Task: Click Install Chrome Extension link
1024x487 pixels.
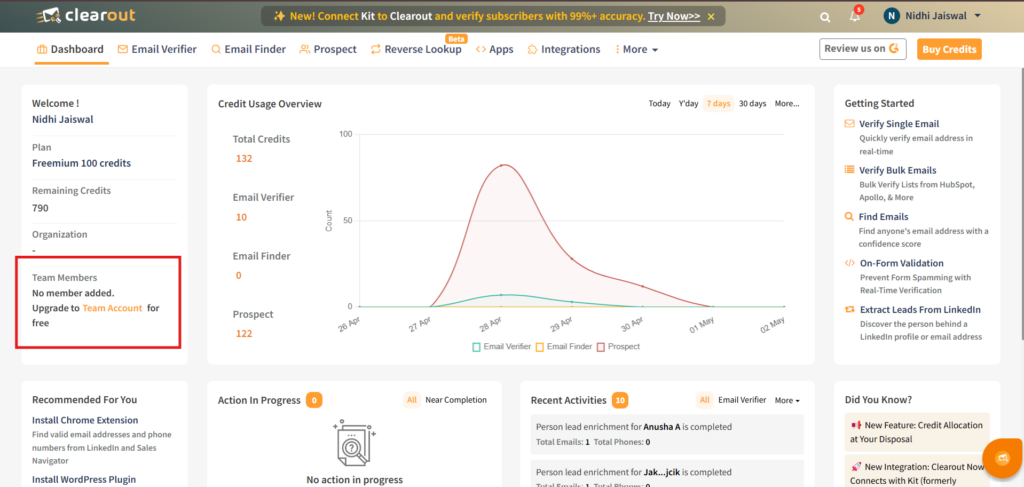Action: (x=85, y=420)
